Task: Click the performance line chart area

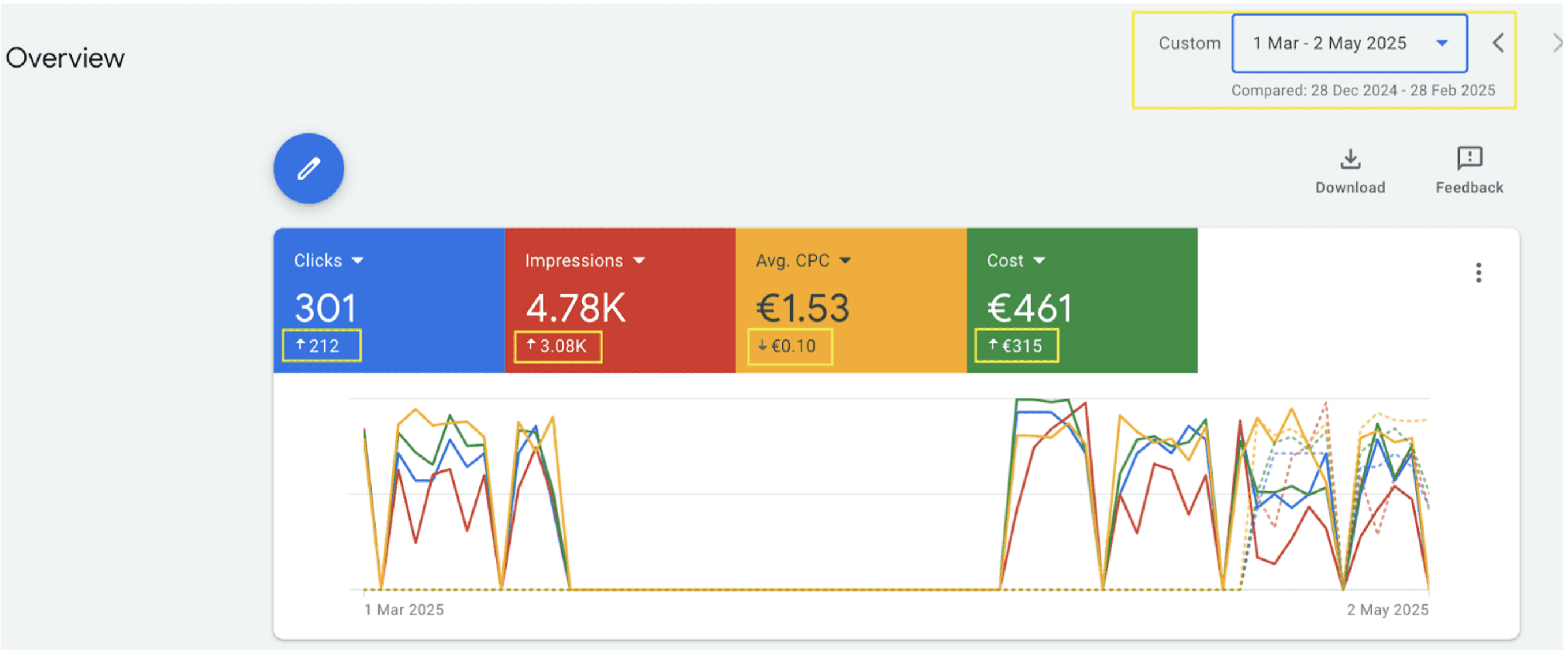Action: (888, 495)
